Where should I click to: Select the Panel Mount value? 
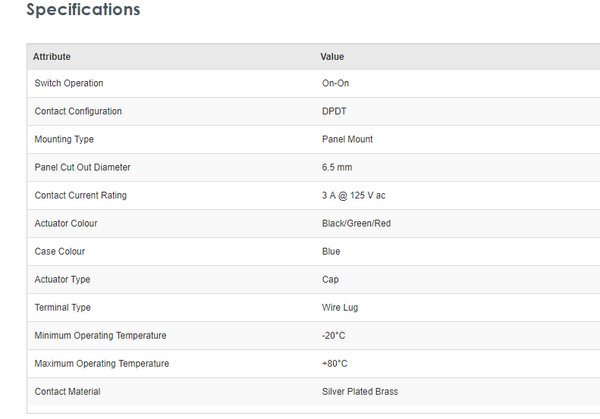(x=347, y=139)
